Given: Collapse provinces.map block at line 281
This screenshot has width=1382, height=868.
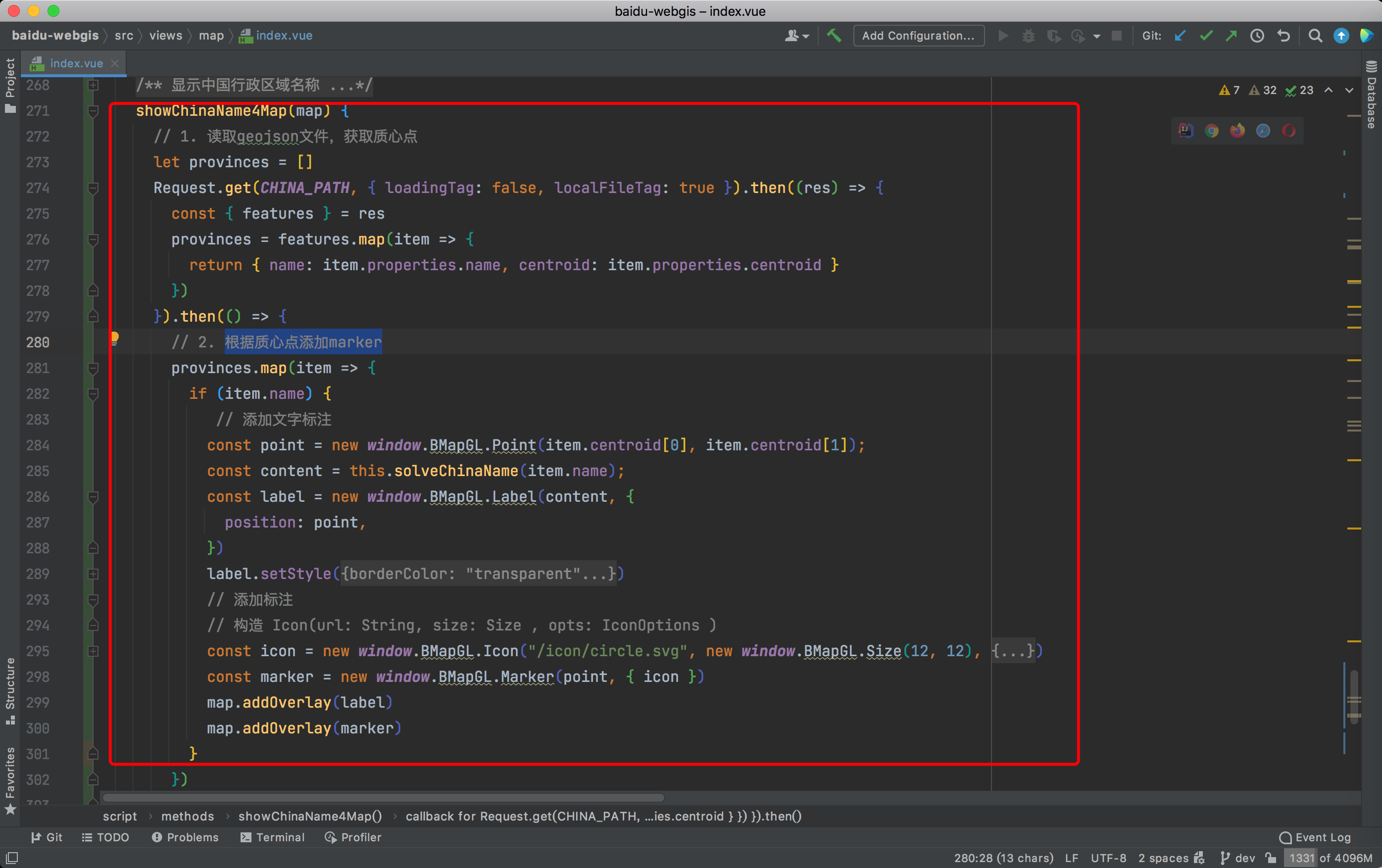Looking at the screenshot, I should coord(93,368).
